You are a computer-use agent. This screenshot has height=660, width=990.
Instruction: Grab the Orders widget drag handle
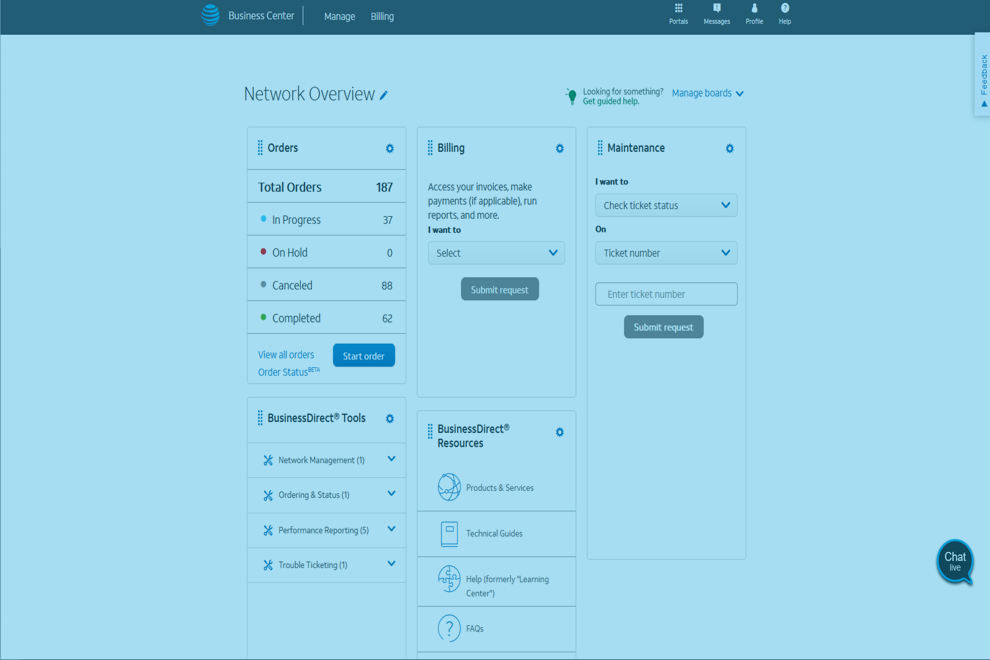point(260,148)
